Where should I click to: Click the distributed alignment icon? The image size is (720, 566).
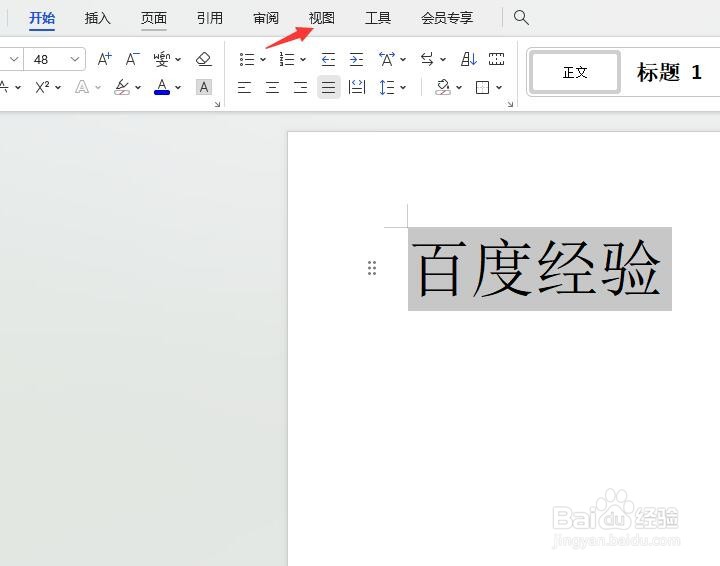(357, 87)
